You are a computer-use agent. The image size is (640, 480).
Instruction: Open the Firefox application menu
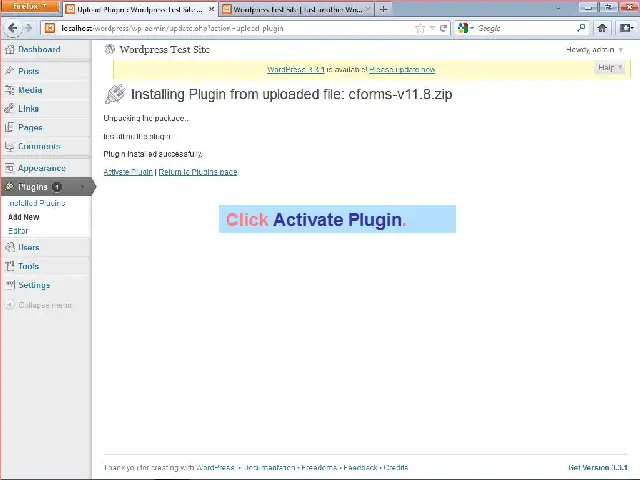tap(29, 7)
